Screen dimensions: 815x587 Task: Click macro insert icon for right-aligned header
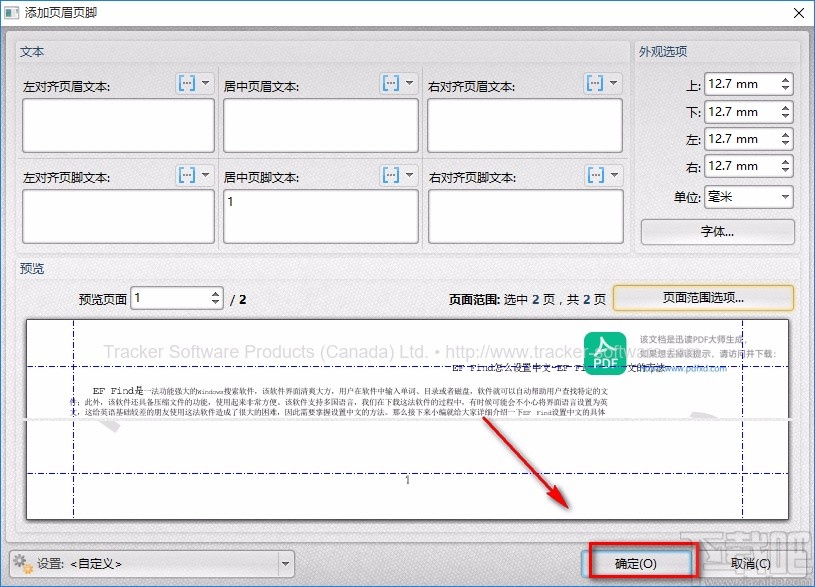(x=595, y=83)
